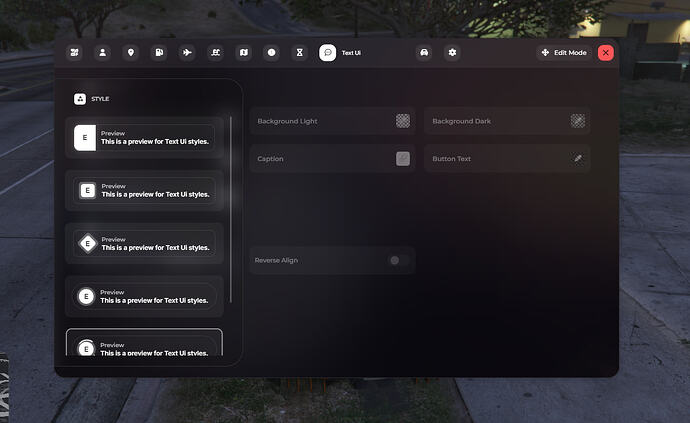690x423 pixels.
Task: Select the style with rounded square E key
Action: [144, 191]
